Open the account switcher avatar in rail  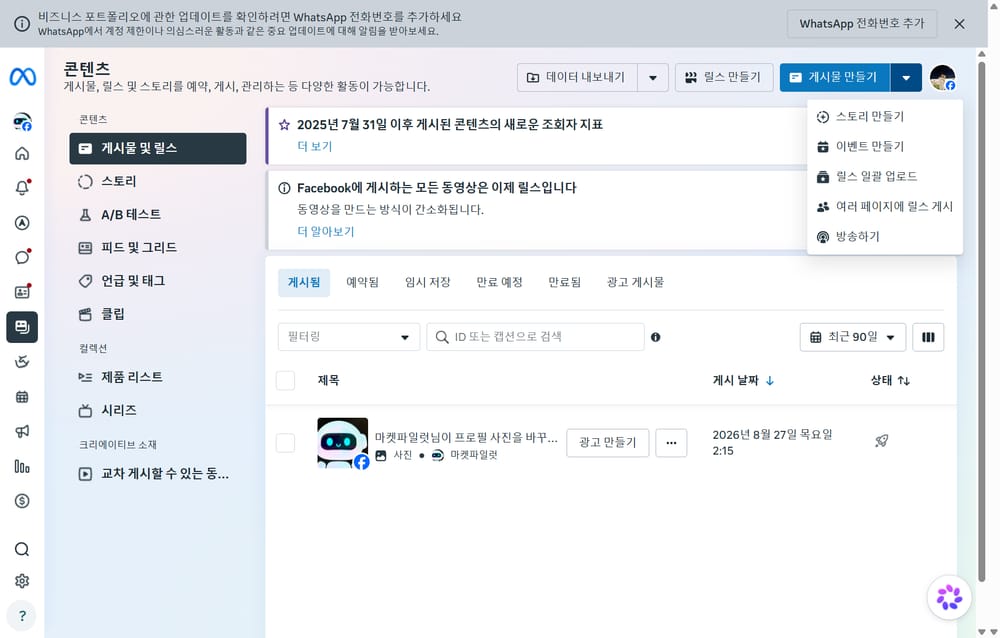coord(22,121)
